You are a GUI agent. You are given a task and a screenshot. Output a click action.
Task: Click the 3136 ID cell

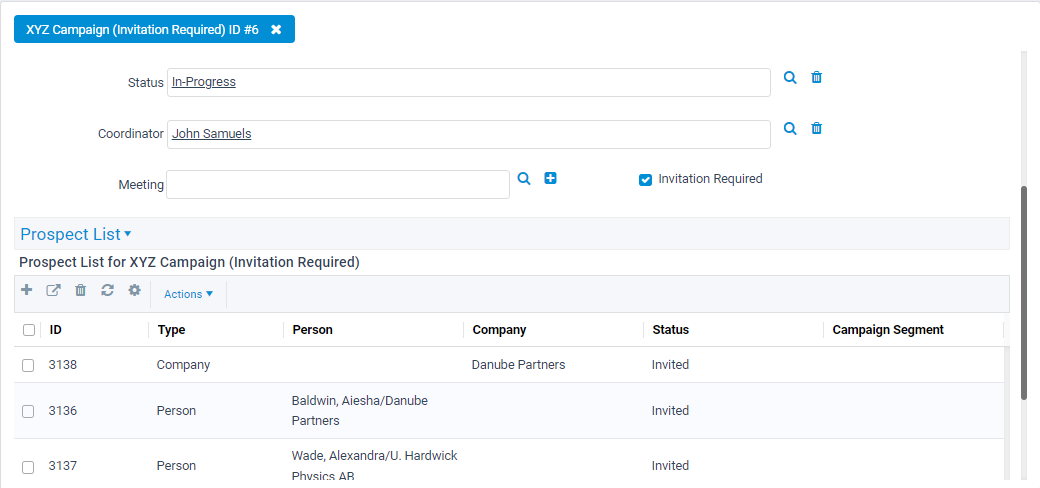click(x=63, y=410)
